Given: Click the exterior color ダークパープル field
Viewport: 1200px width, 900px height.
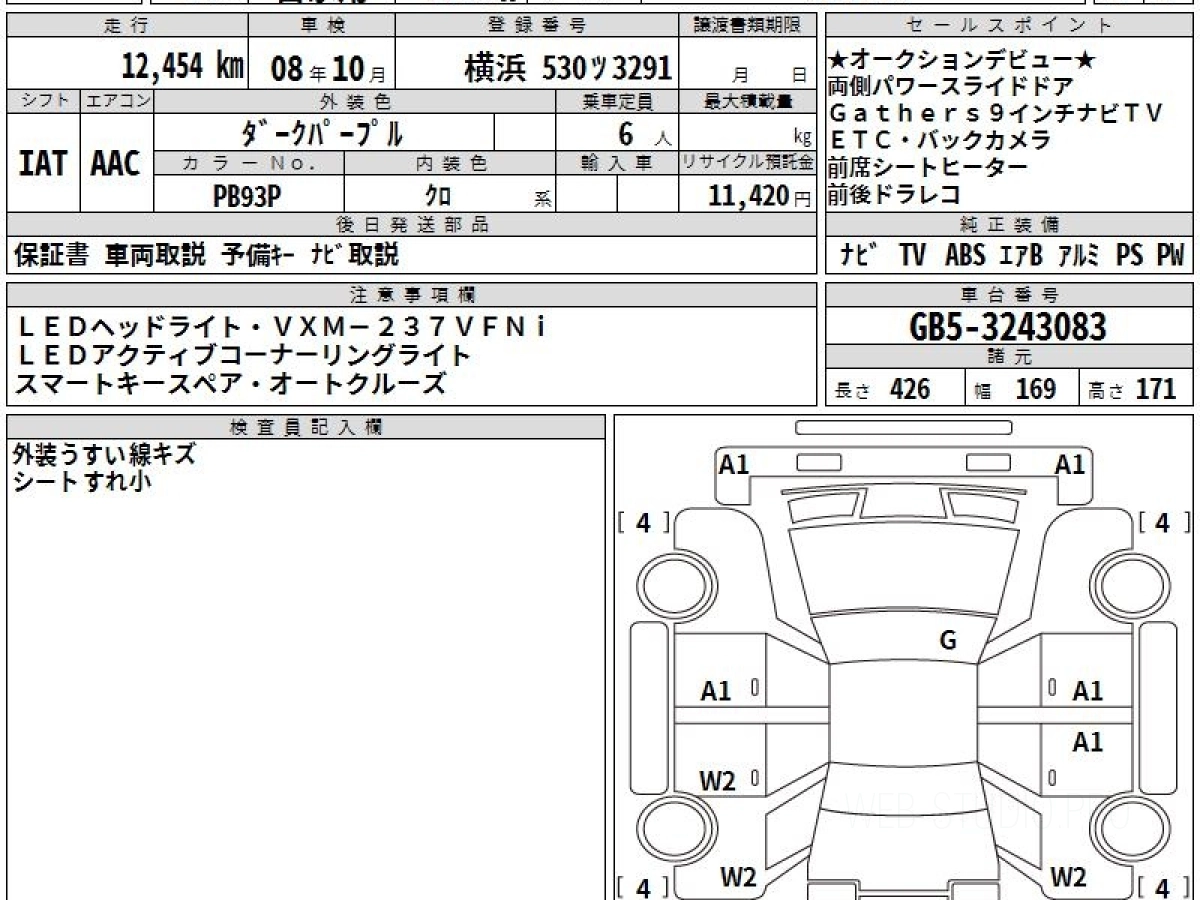Looking at the screenshot, I should click(324, 132).
